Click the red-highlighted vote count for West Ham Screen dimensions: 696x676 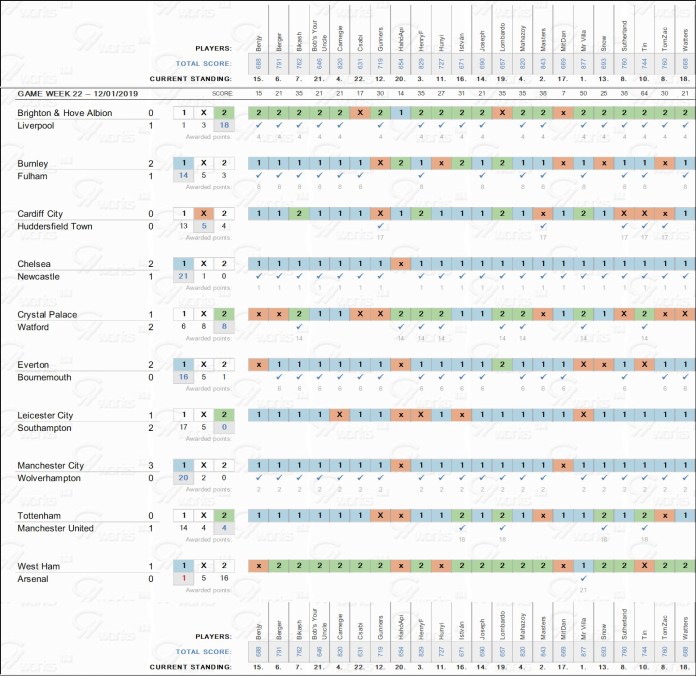point(183,578)
